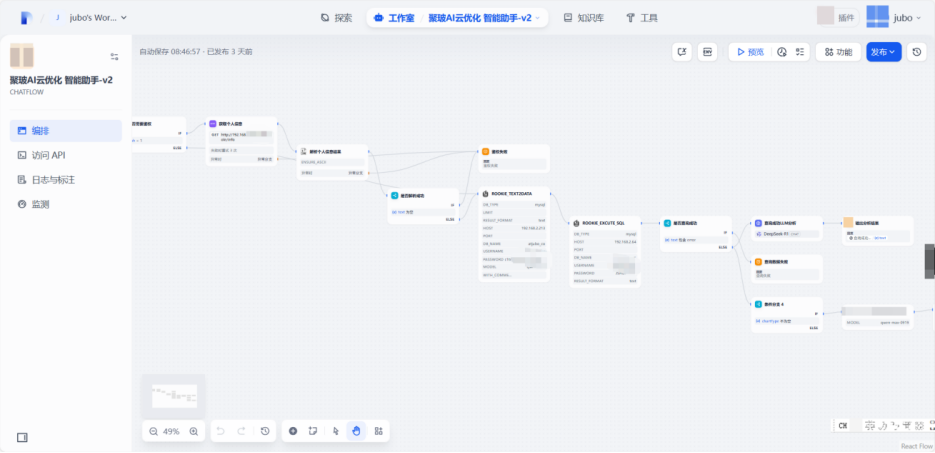
Task: Add a note to the canvas
Action: coord(313,431)
